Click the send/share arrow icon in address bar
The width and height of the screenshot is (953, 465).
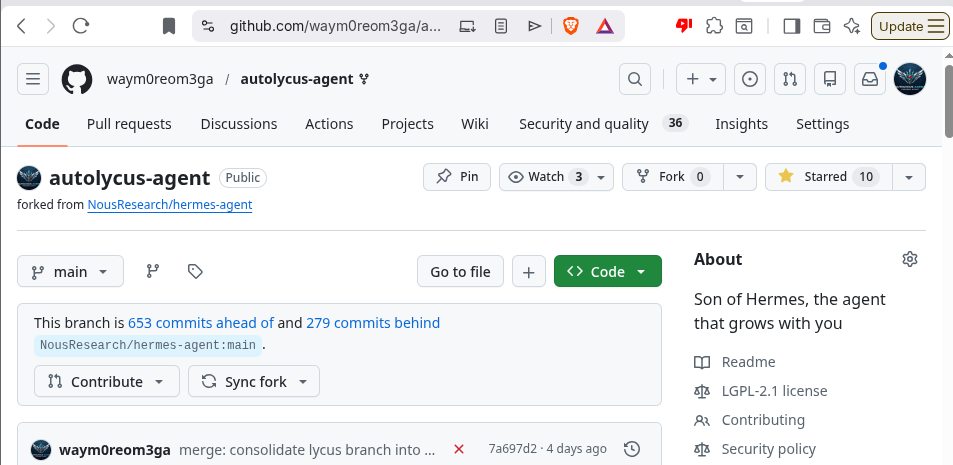(x=534, y=26)
